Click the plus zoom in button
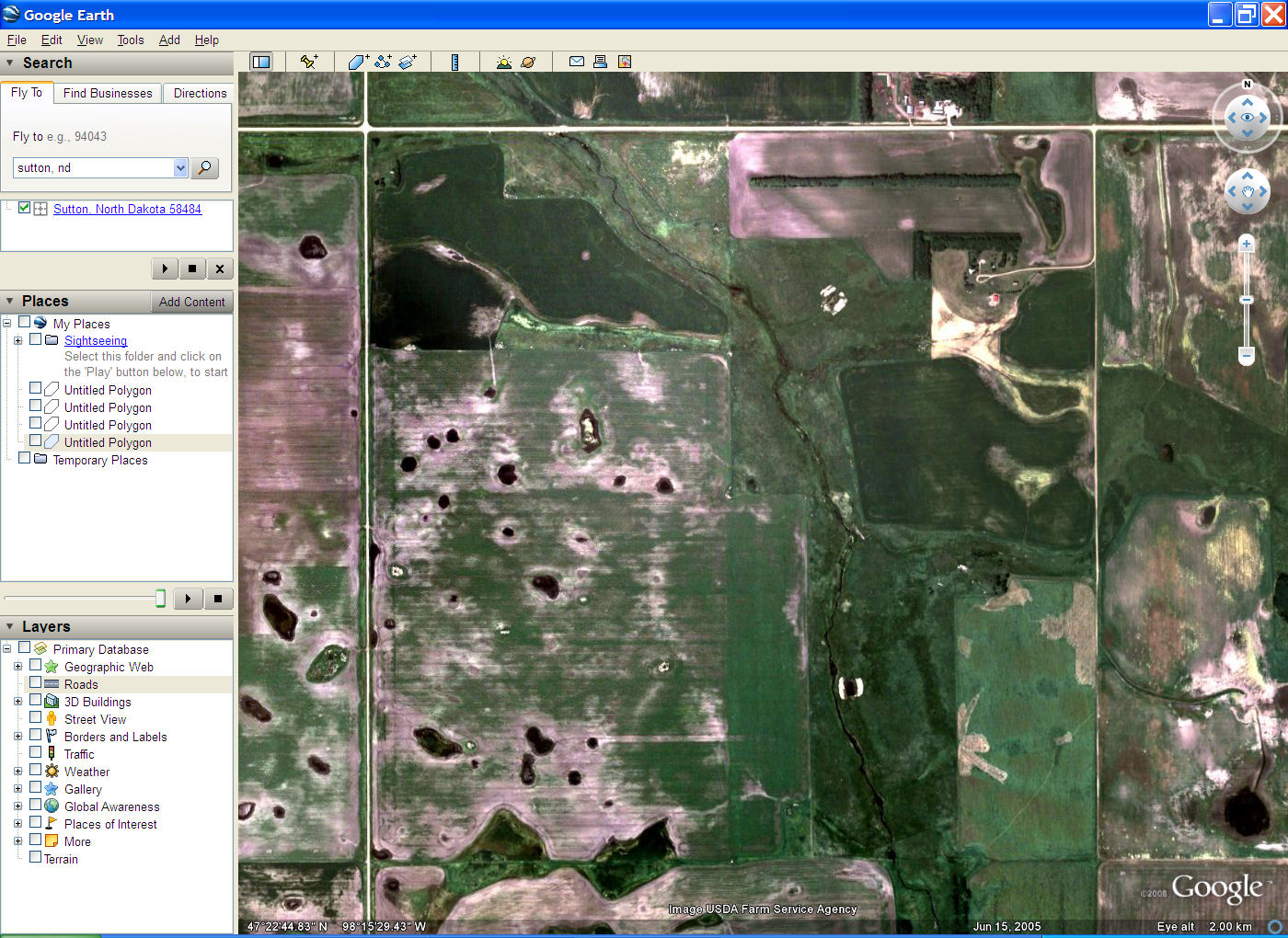This screenshot has width=1288, height=938. (x=1247, y=244)
